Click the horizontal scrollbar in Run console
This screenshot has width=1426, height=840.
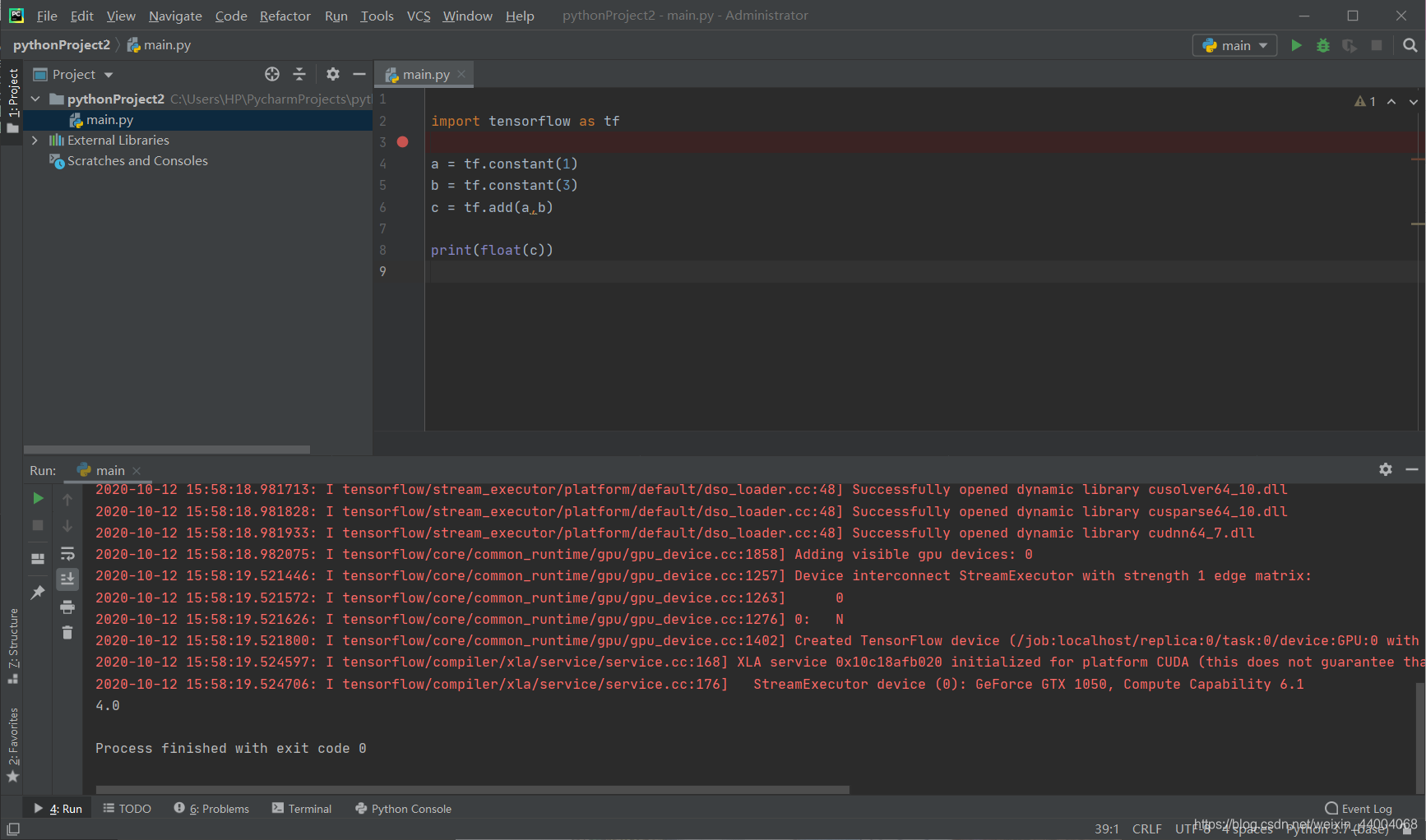(x=472, y=790)
